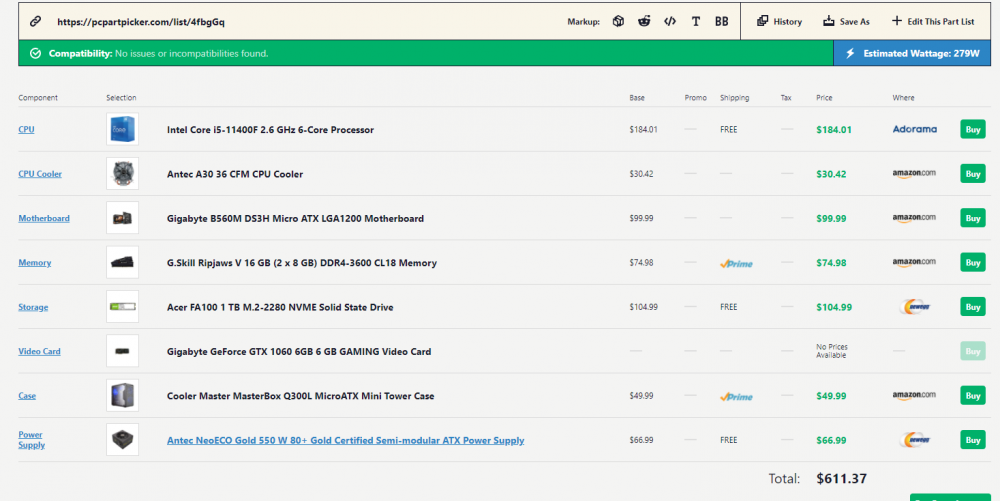Select BBCode BB markup icon
The height and width of the screenshot is (501, 1000).
[721, 21]
